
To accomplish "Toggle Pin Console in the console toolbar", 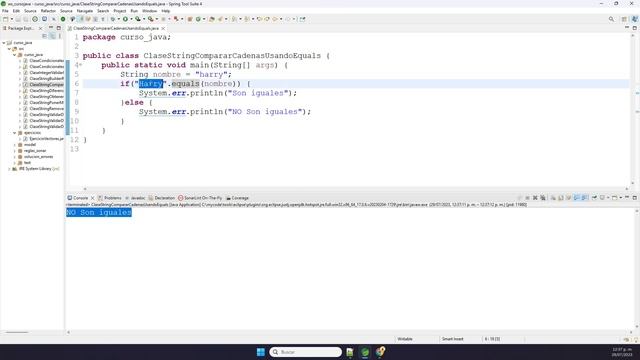I will [x=594, y=198].
